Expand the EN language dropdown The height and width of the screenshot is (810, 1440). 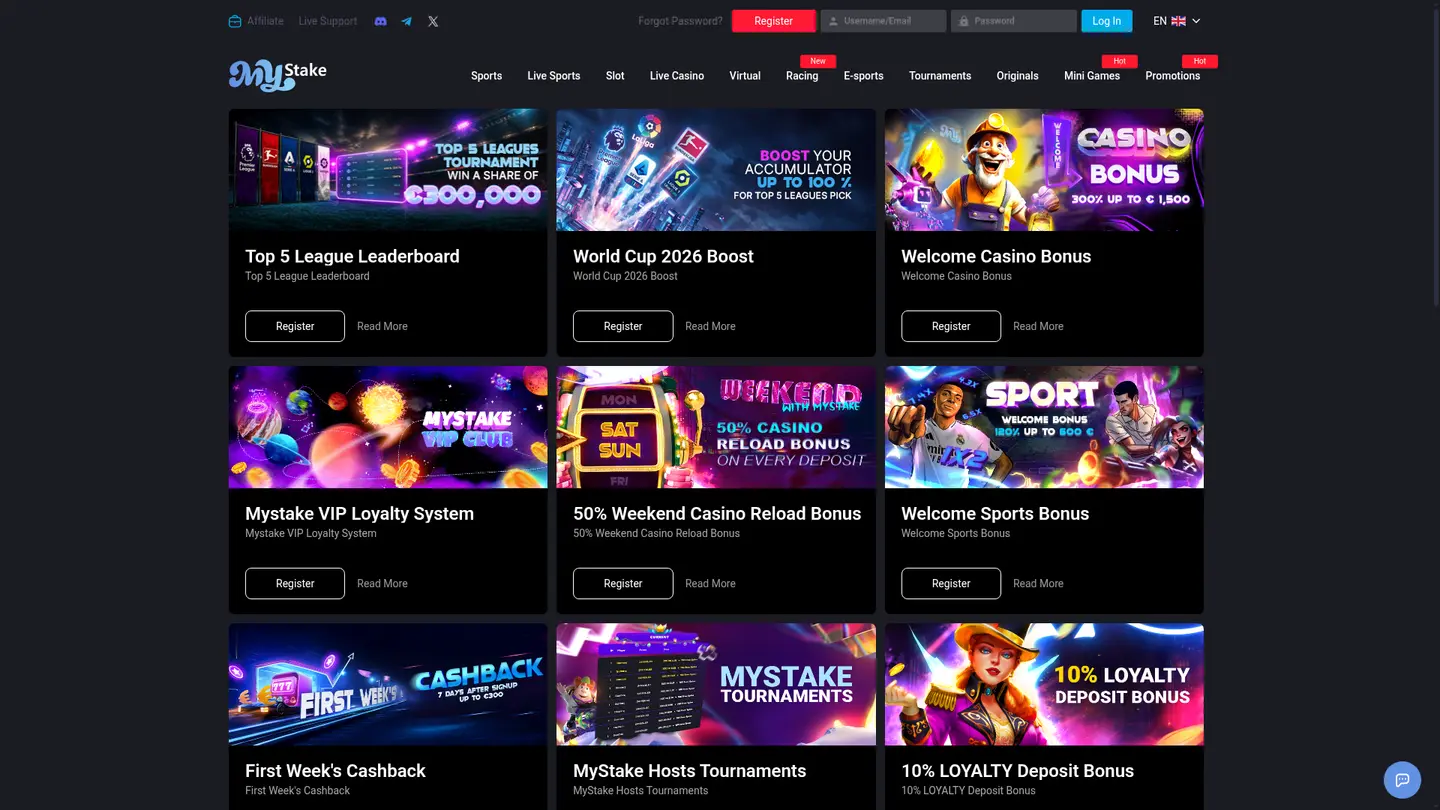1177,21
